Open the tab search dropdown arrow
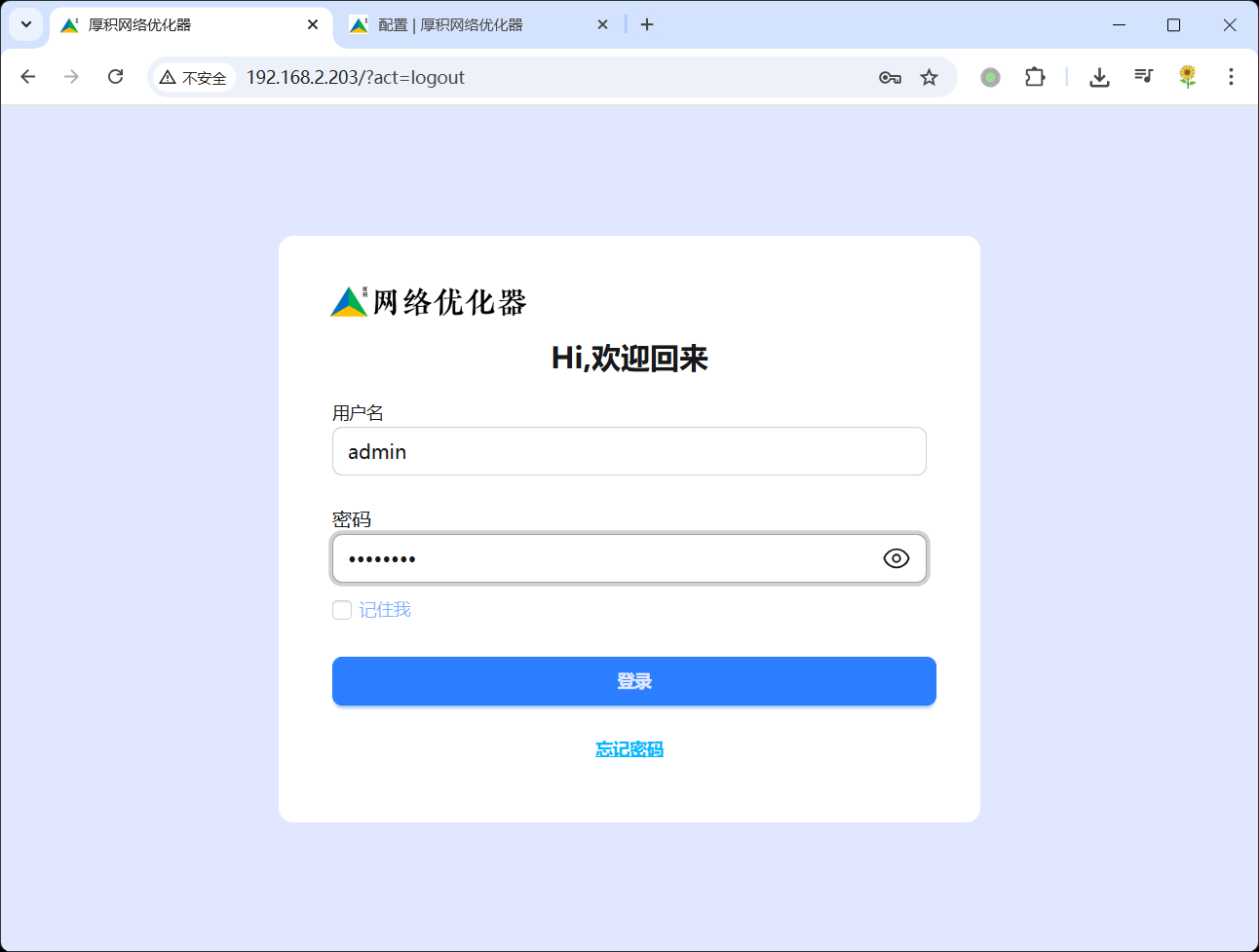The height and width of the screenshot is (952, 1259). [25, 24]
